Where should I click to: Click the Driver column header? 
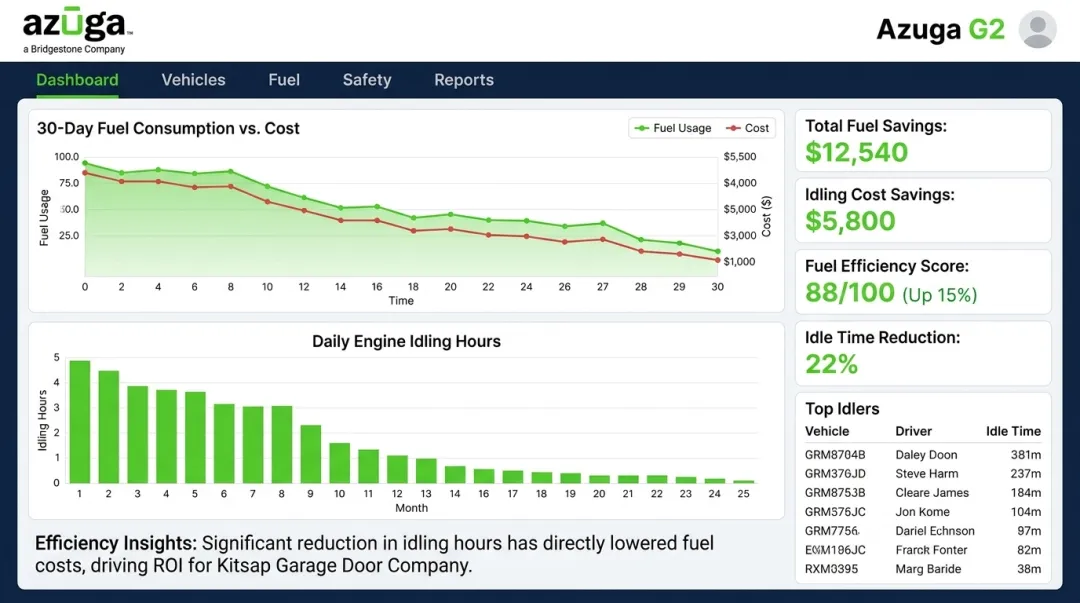click(x=913, y=431)
